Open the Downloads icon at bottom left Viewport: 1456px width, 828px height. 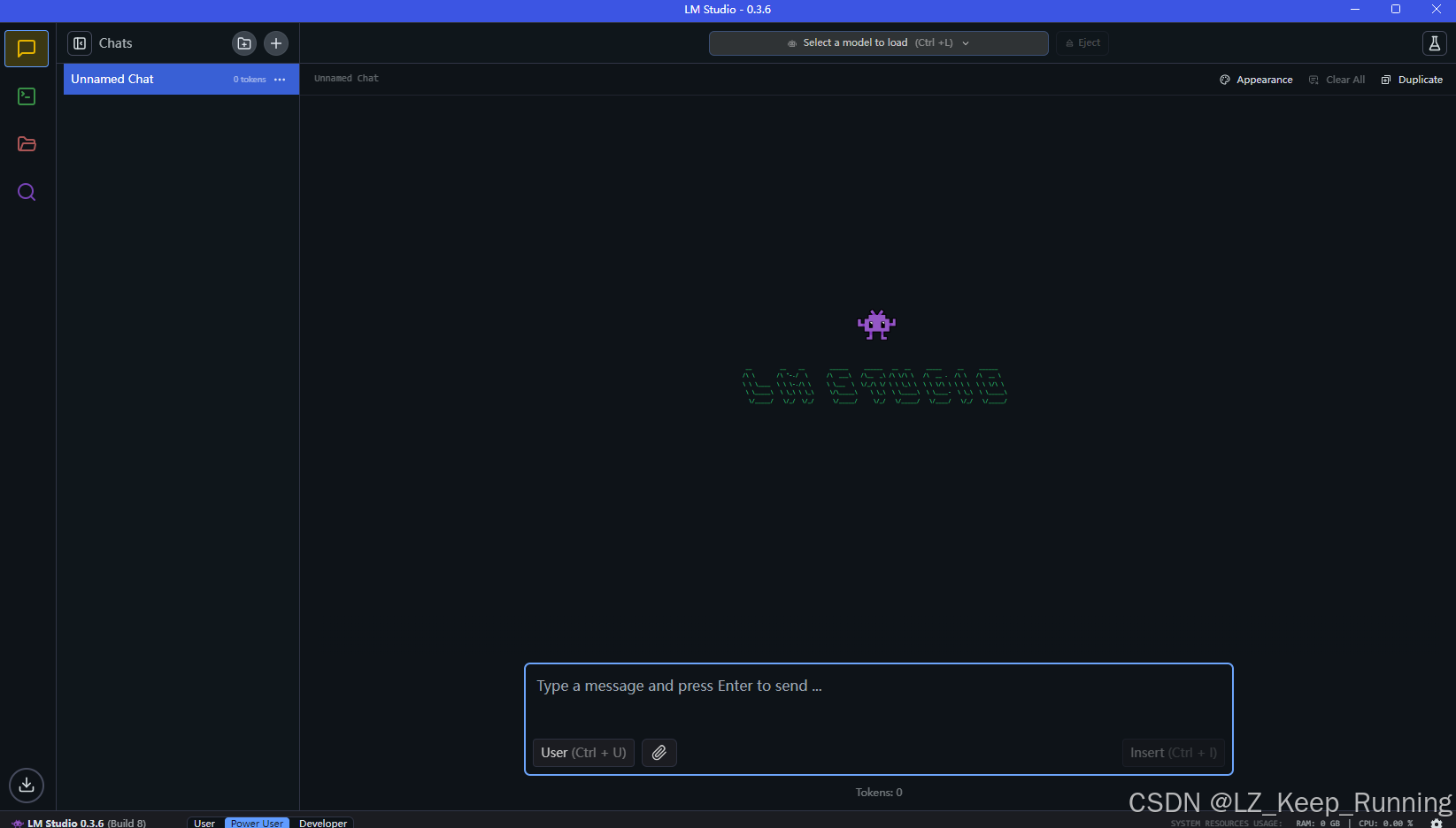click(27, 785)
